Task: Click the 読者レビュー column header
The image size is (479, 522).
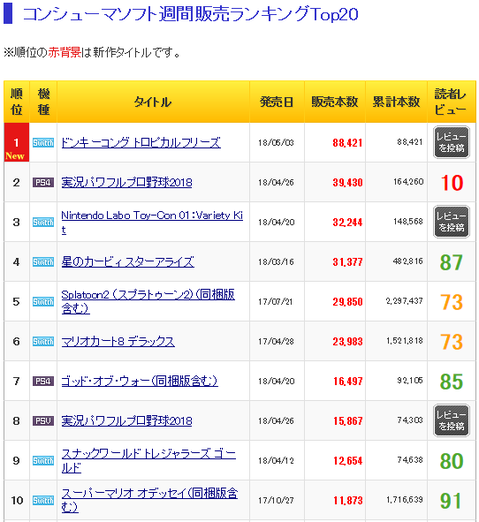Action: [x=451, y=102]
